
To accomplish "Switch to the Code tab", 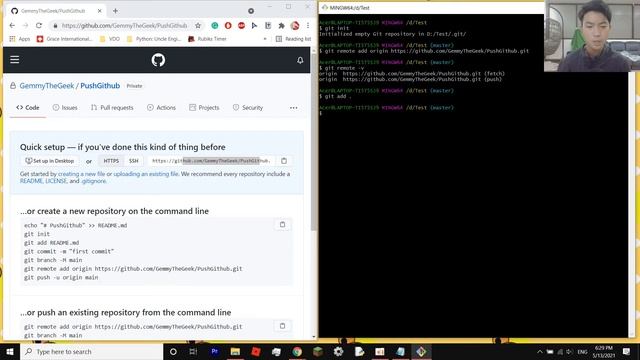I will (x=28, y=108).
